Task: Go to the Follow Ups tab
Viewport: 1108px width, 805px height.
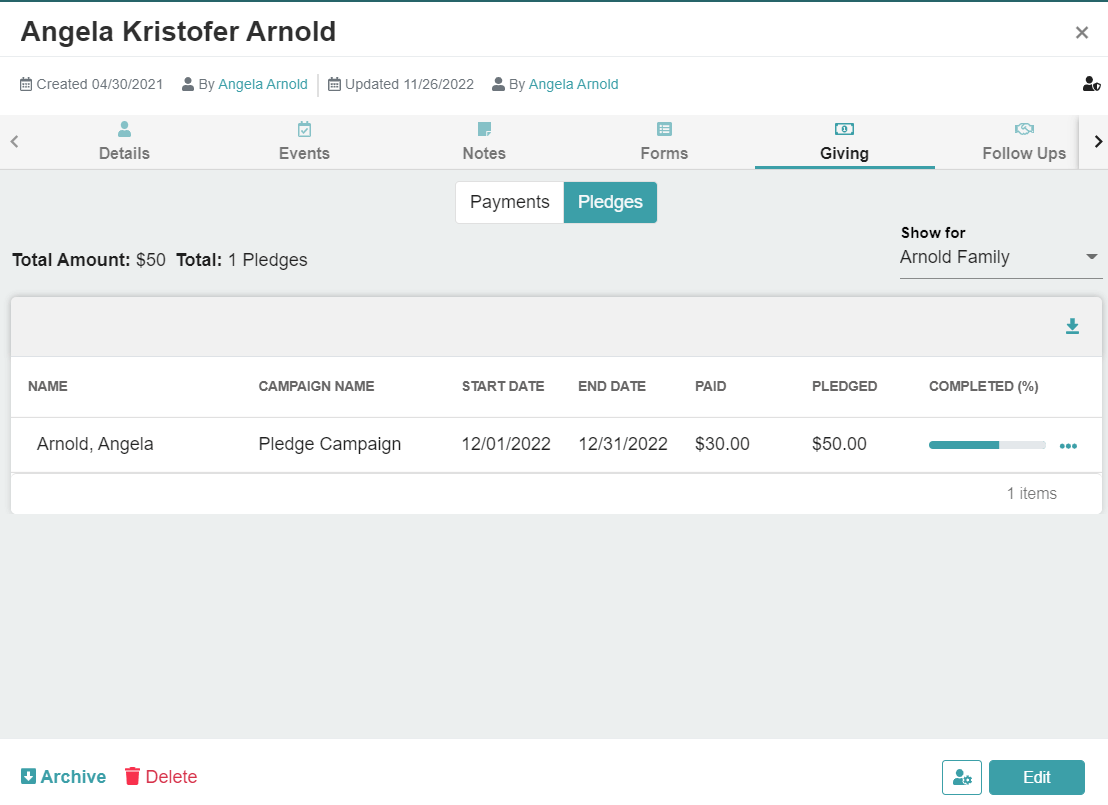Action: coord(1024,142)
